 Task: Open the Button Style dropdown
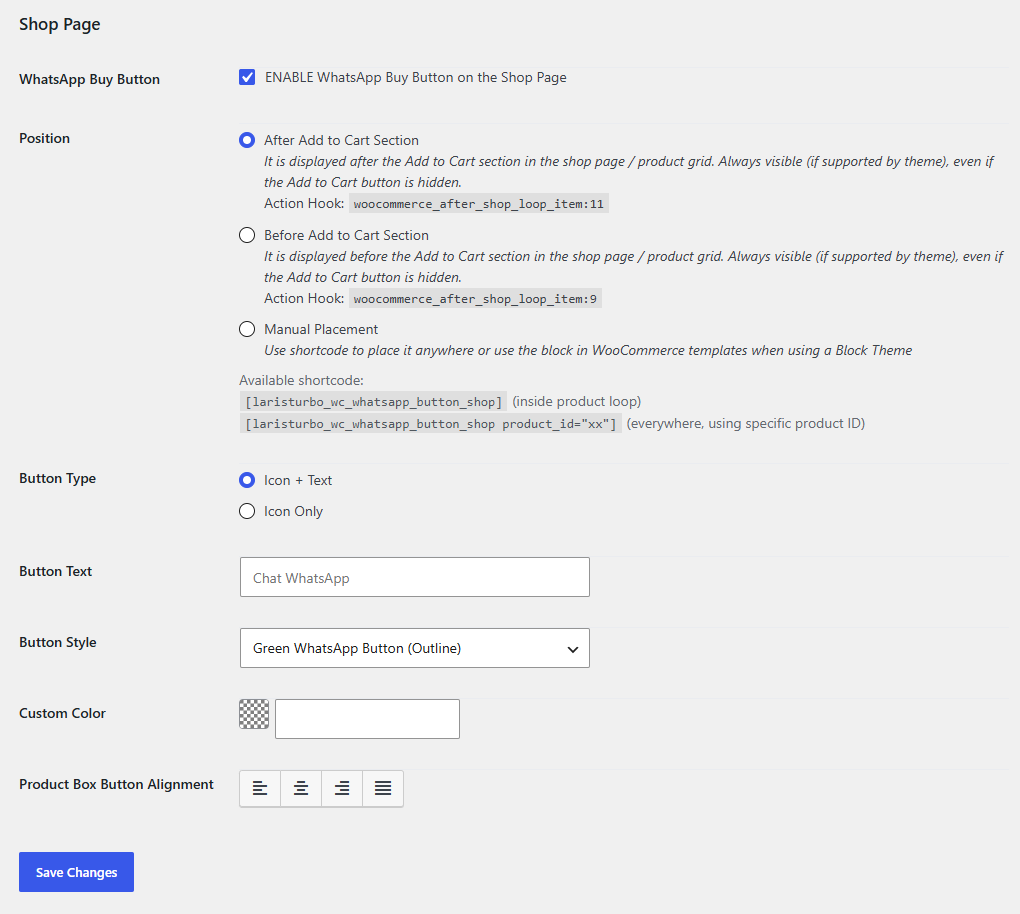click(x=415, y=648)
